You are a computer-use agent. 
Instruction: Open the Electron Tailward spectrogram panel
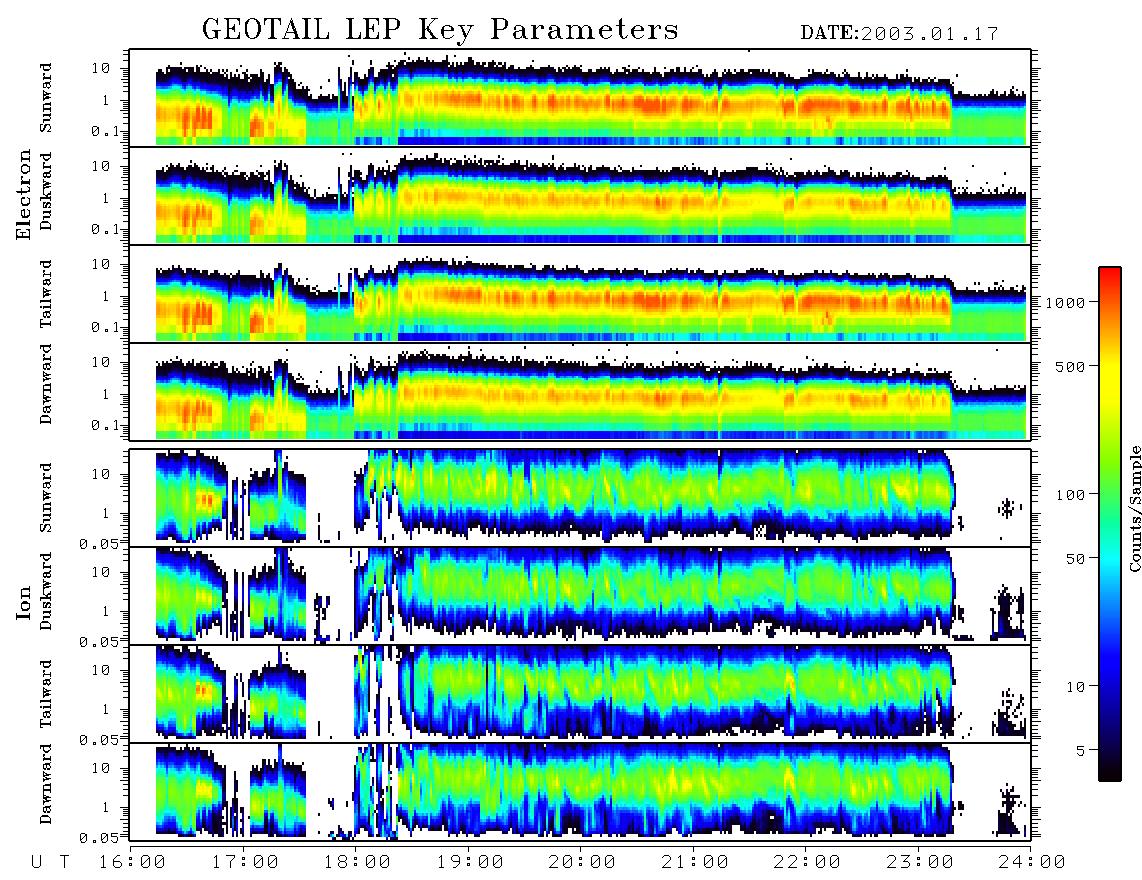click(580, 294)
